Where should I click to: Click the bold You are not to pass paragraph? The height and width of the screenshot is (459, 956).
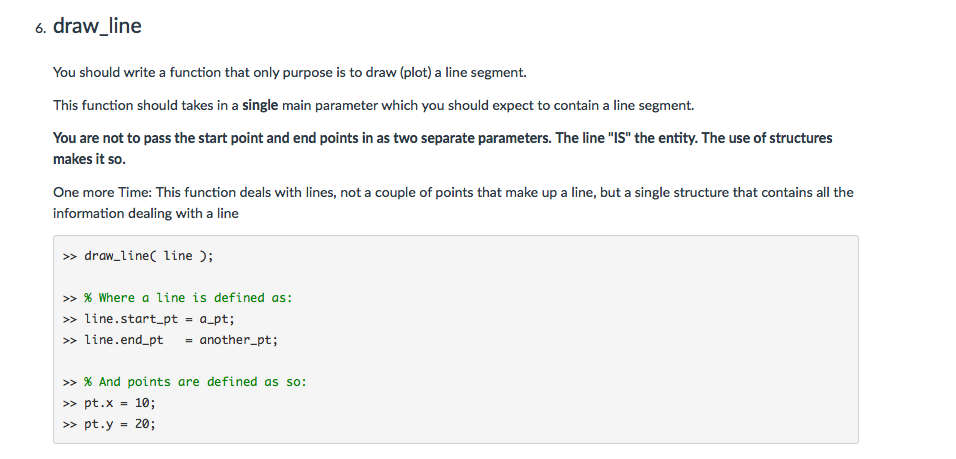pos(443,148)
